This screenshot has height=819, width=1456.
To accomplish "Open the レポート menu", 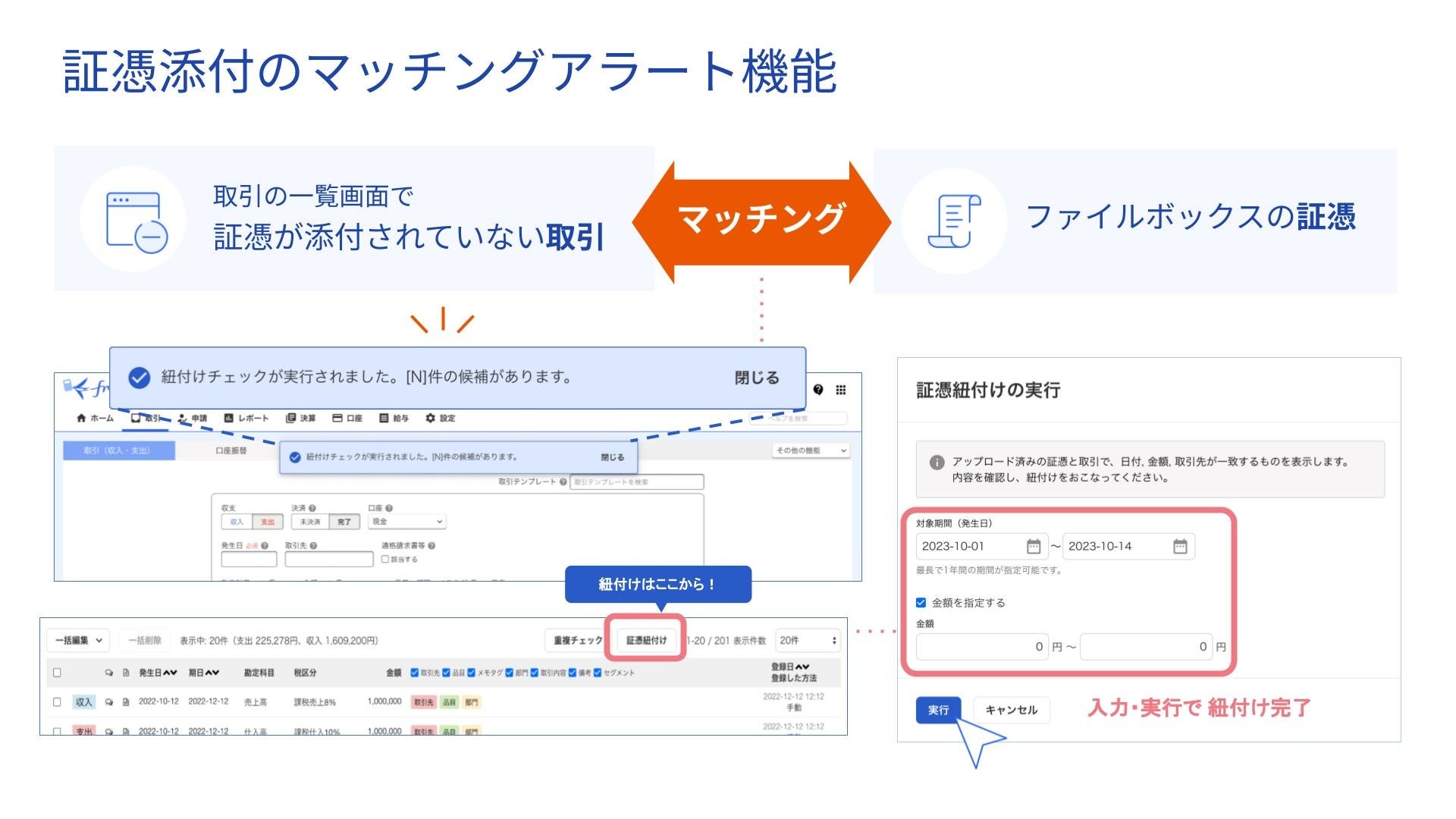I will click(x=246, y=419).
